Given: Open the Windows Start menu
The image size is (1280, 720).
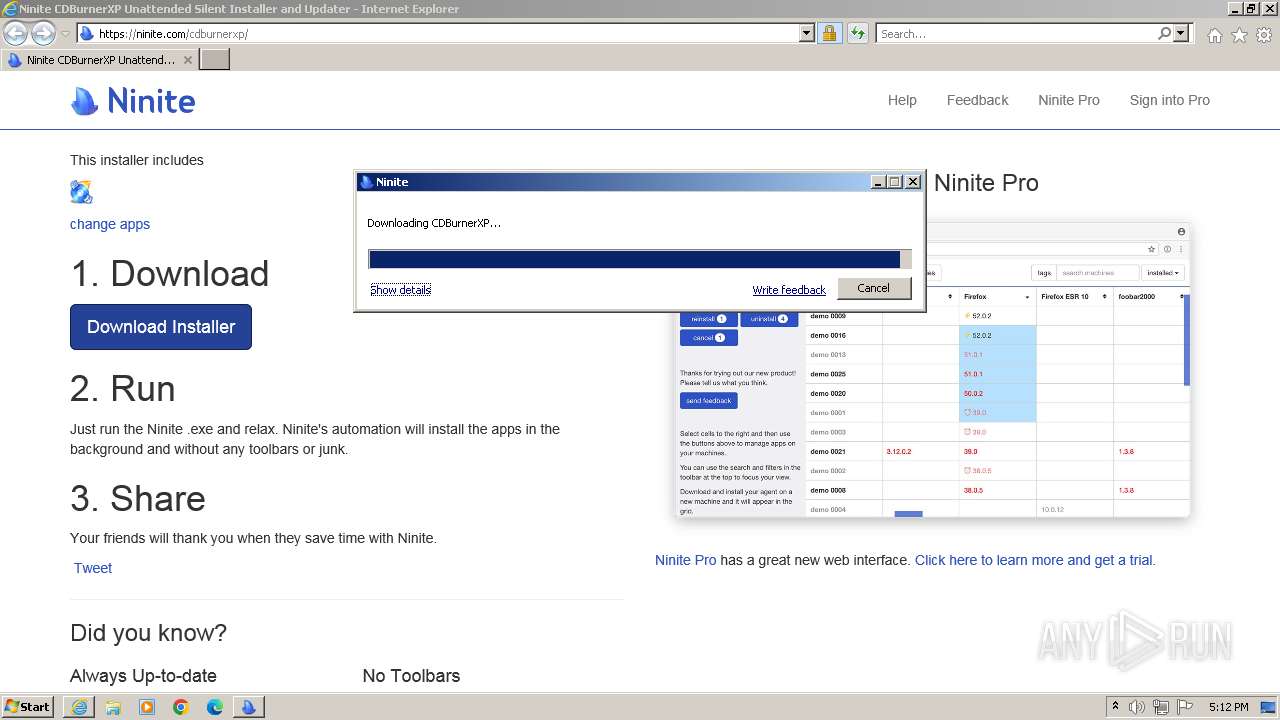Looking at the screenshot, I should pos(28,707).
